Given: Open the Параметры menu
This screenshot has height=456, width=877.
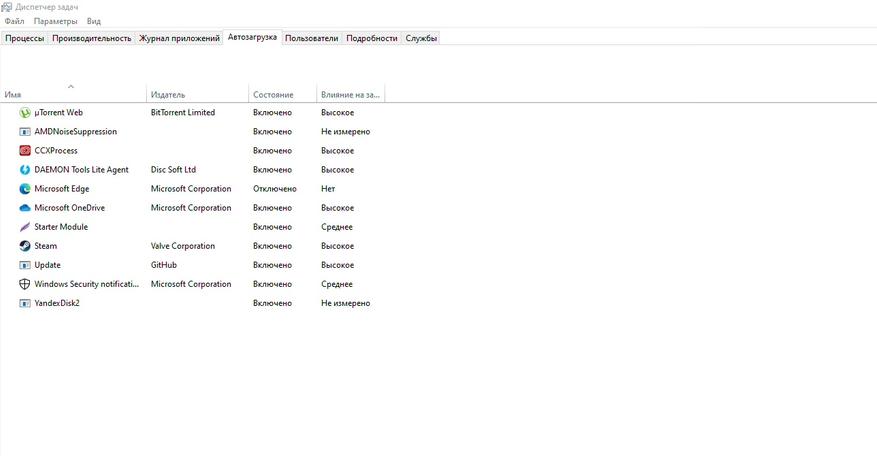Looking at the screenshot, I should click(55, 21).
